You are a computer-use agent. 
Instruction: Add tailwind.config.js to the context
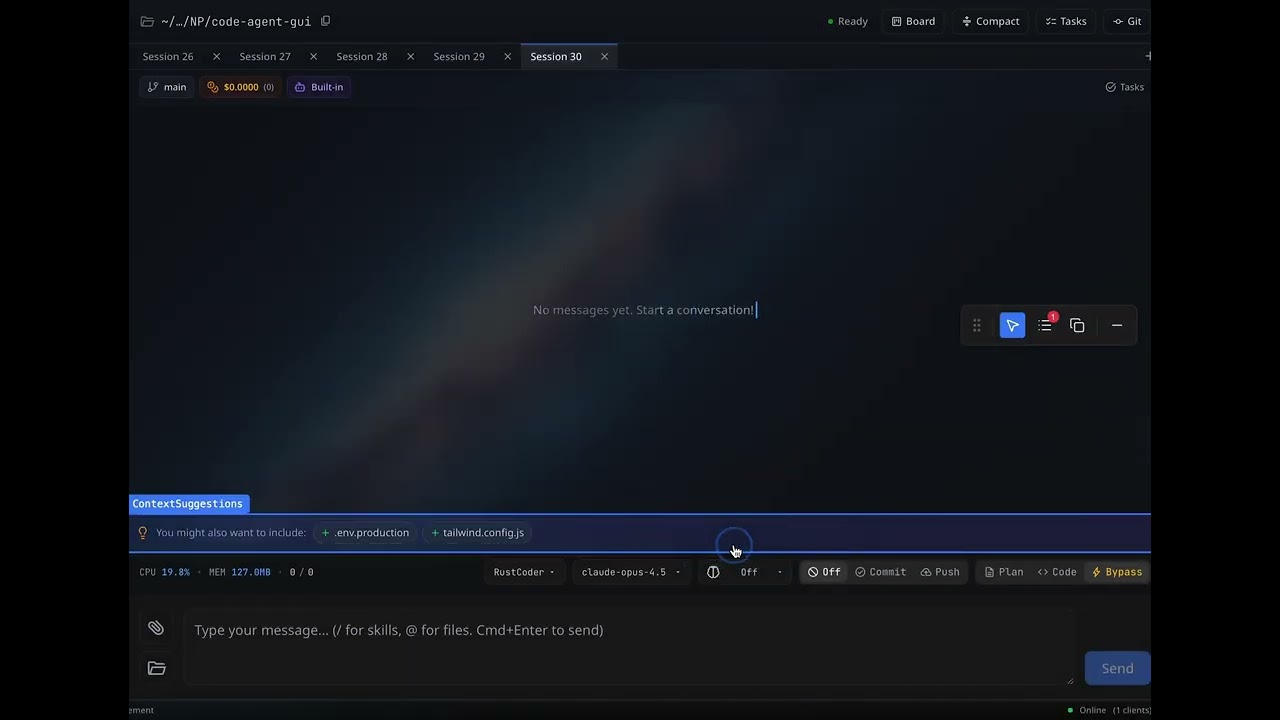click(x=477, y=533)
